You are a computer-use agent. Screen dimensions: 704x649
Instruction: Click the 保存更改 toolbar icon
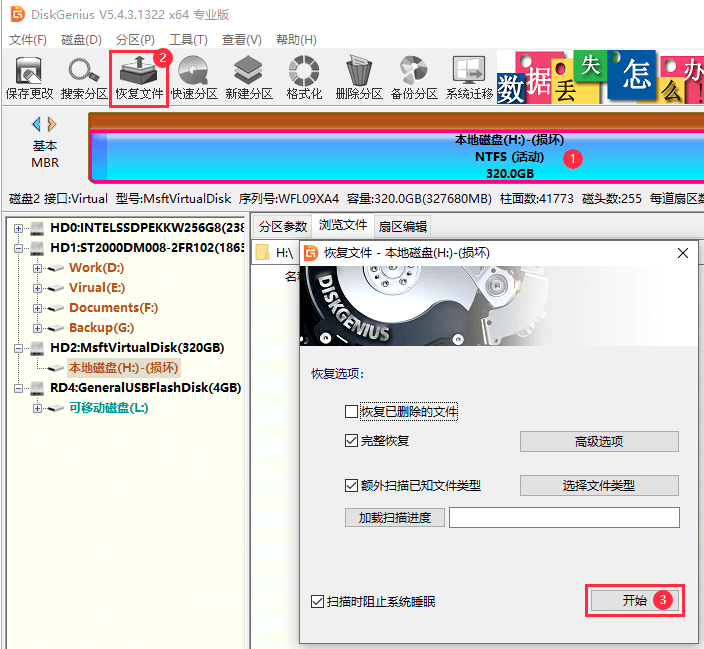coord(29,78)
